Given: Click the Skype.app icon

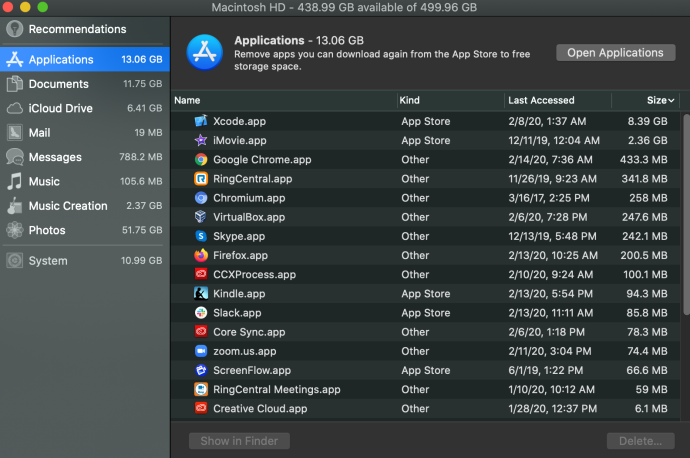Looking at the screenshot, I should [x=201, y=236].
